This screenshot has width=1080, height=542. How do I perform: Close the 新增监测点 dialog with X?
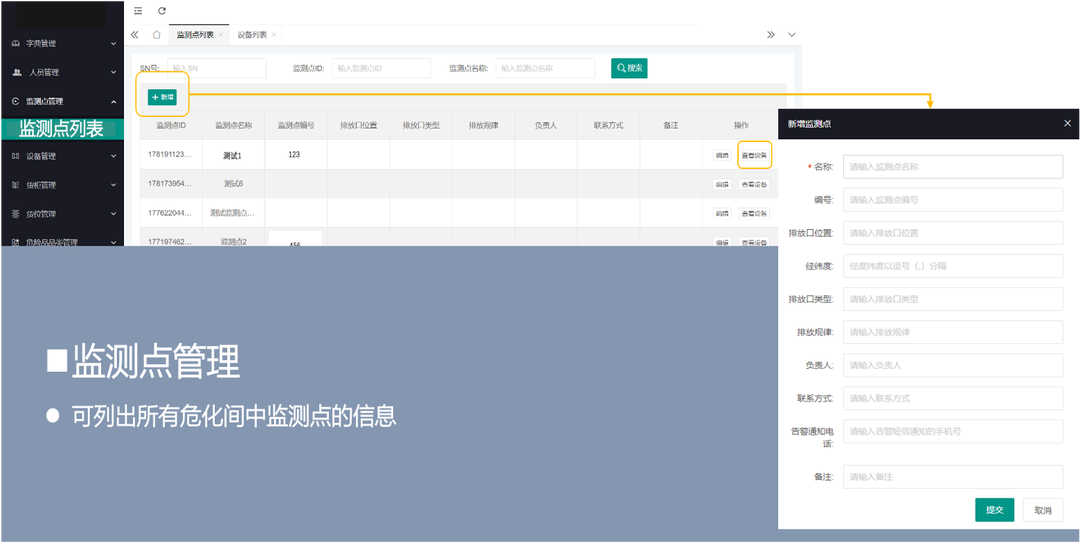click(x=1067, y=123)
